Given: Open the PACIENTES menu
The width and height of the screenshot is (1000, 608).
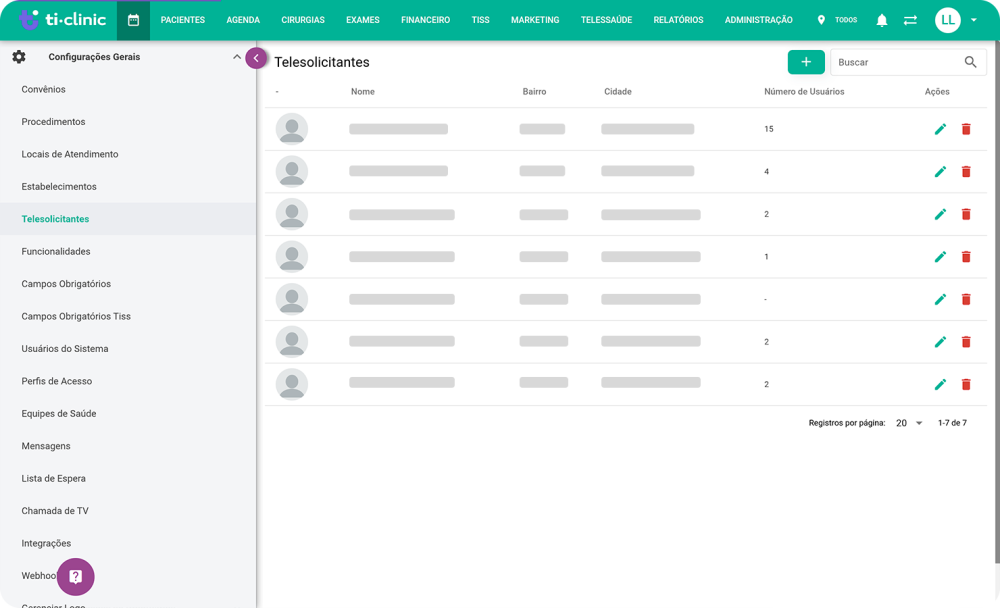Looking at the screenshot, I should tap(182, 20).
